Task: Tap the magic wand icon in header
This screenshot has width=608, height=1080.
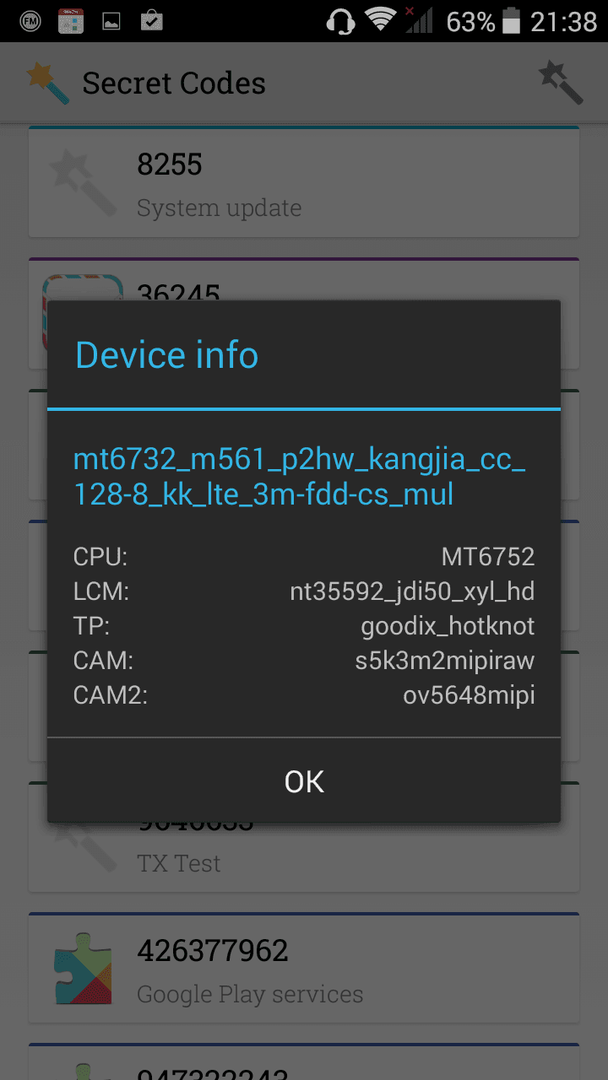Action: [560, 83]
